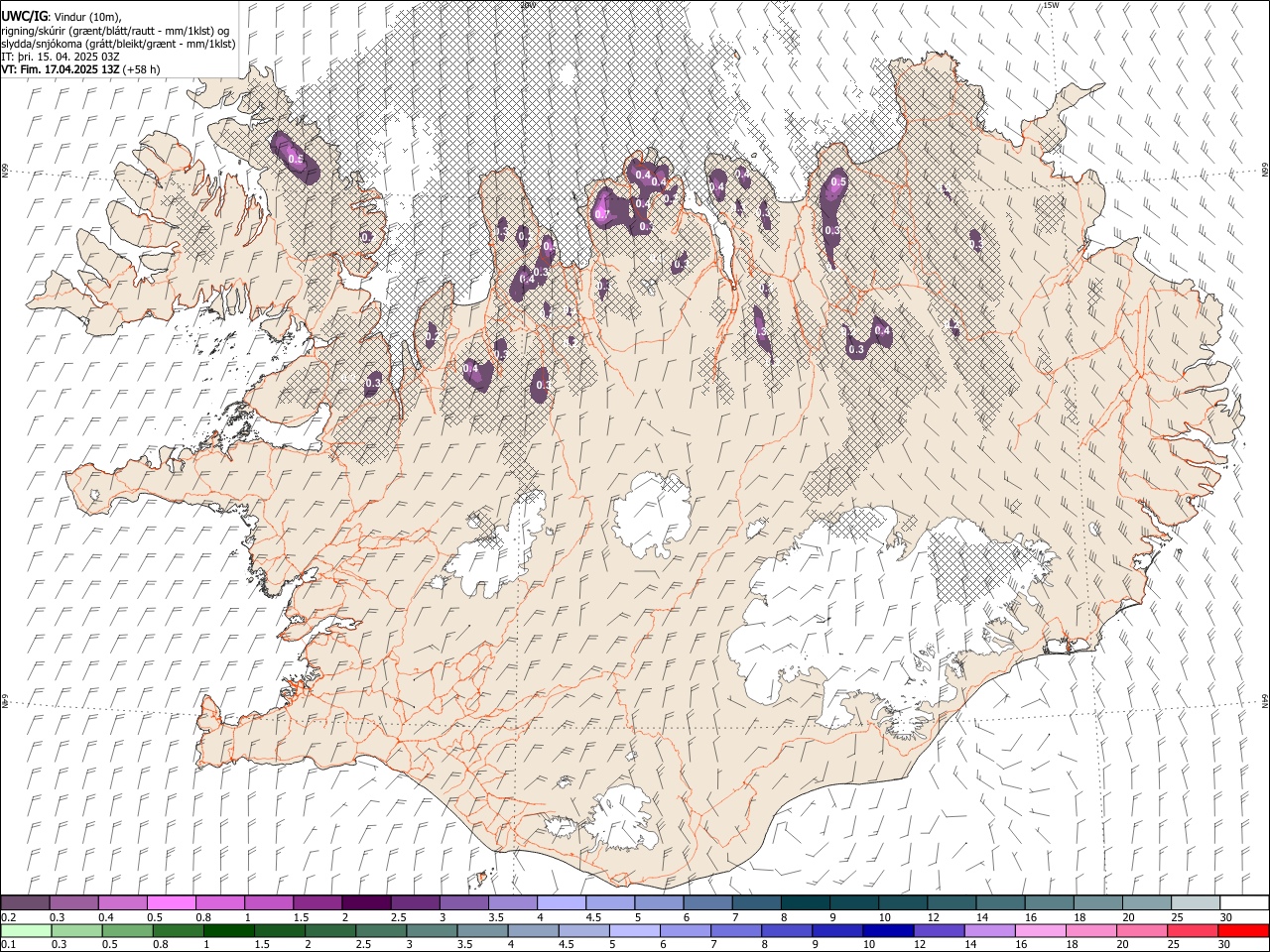Click the '0.1' legend value in lower row

tap(8, 945)
